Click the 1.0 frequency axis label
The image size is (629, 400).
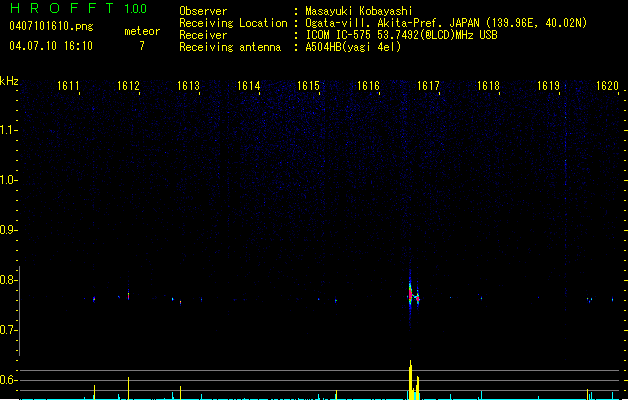click(8, 180)
